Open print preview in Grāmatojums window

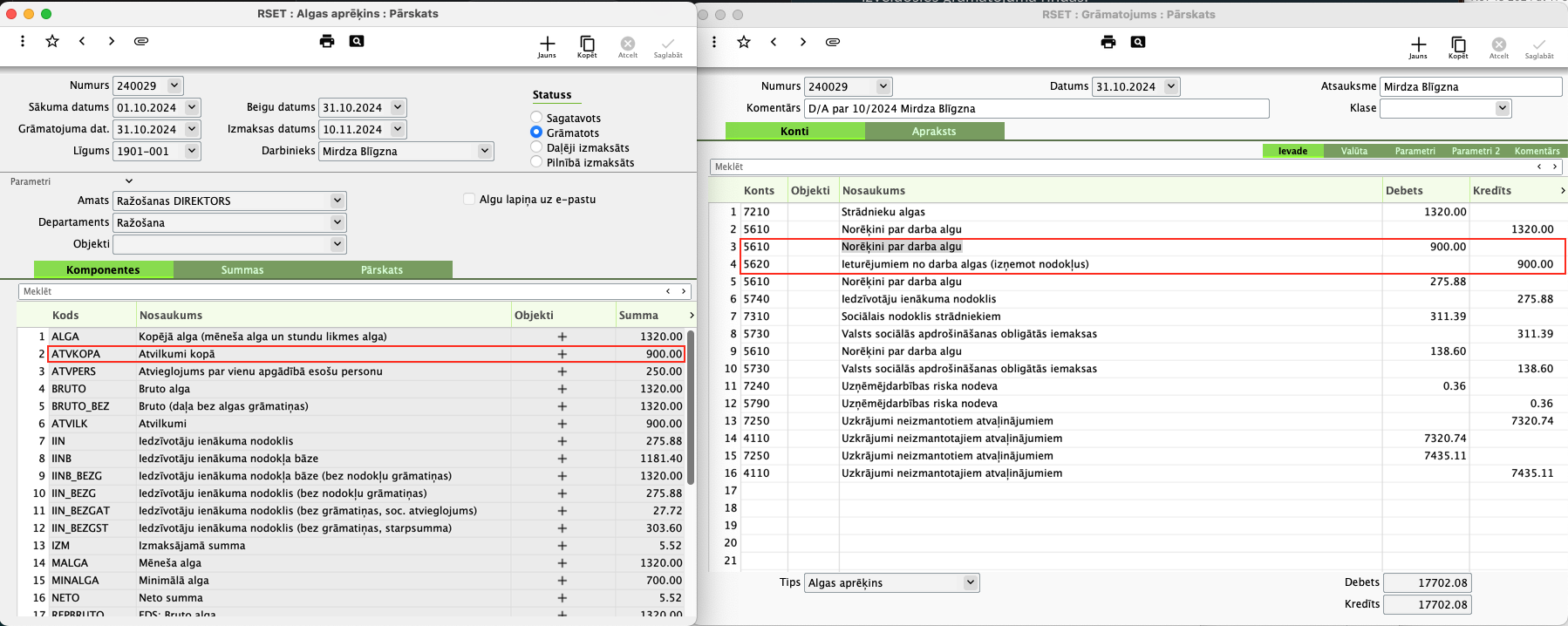(1138, 42)
